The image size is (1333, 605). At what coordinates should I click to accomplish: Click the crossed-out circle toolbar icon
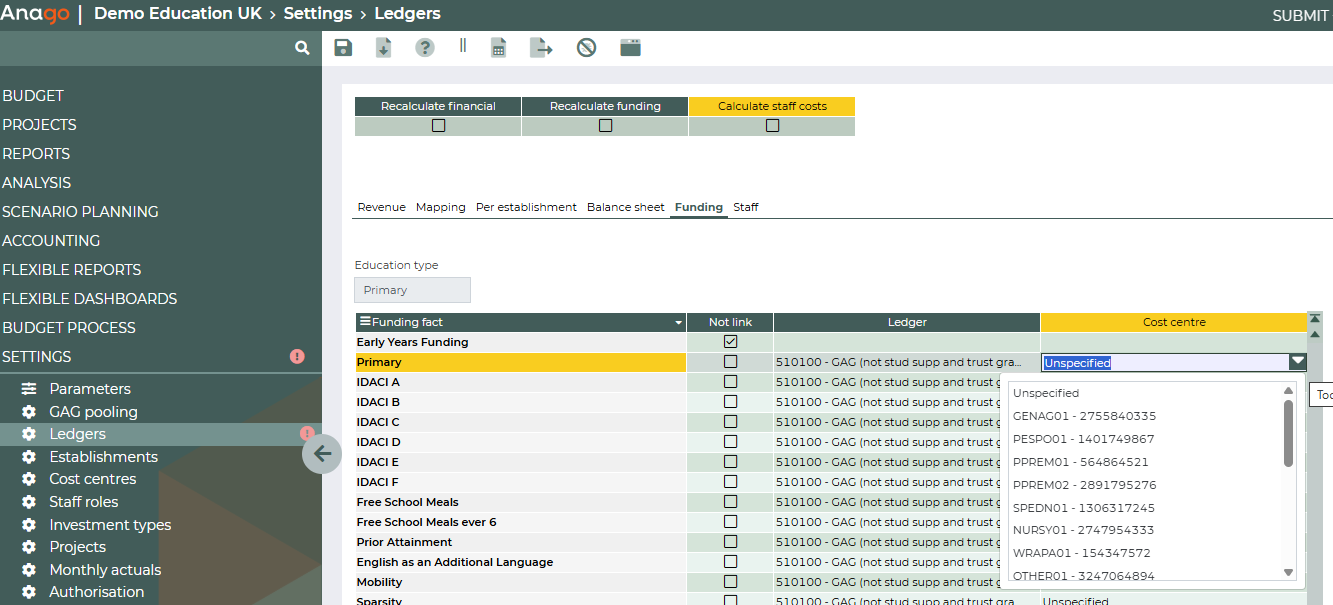(587, 48)
